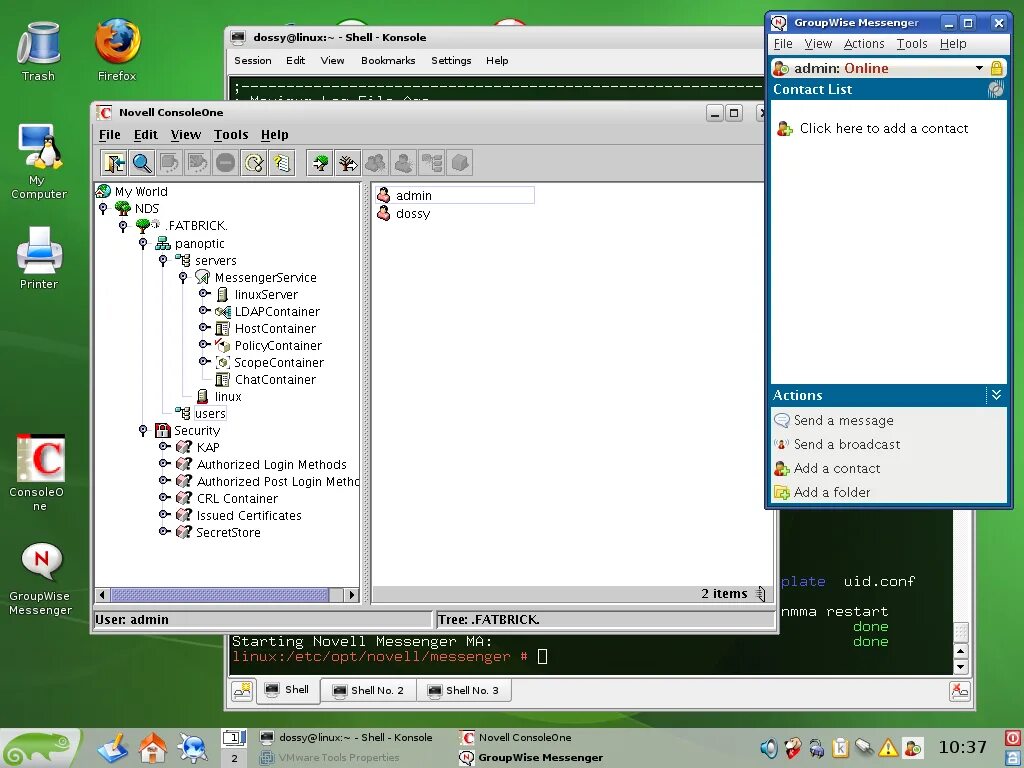Click the globe icon in Contact List header
Image resolution: width=1024 pixels, height=768 pixels.
[x=995, y=89]
